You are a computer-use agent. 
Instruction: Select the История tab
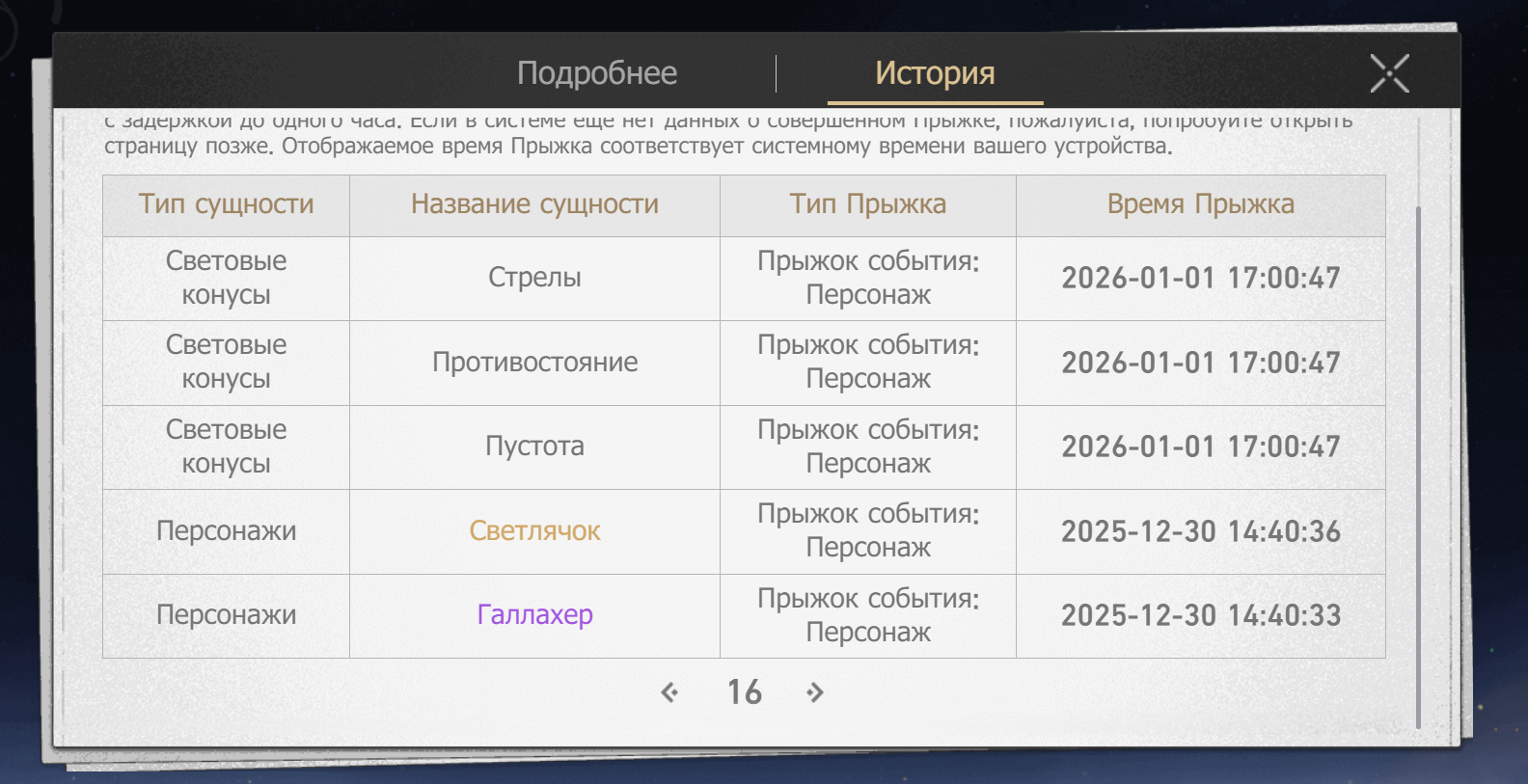pos(935,73)
